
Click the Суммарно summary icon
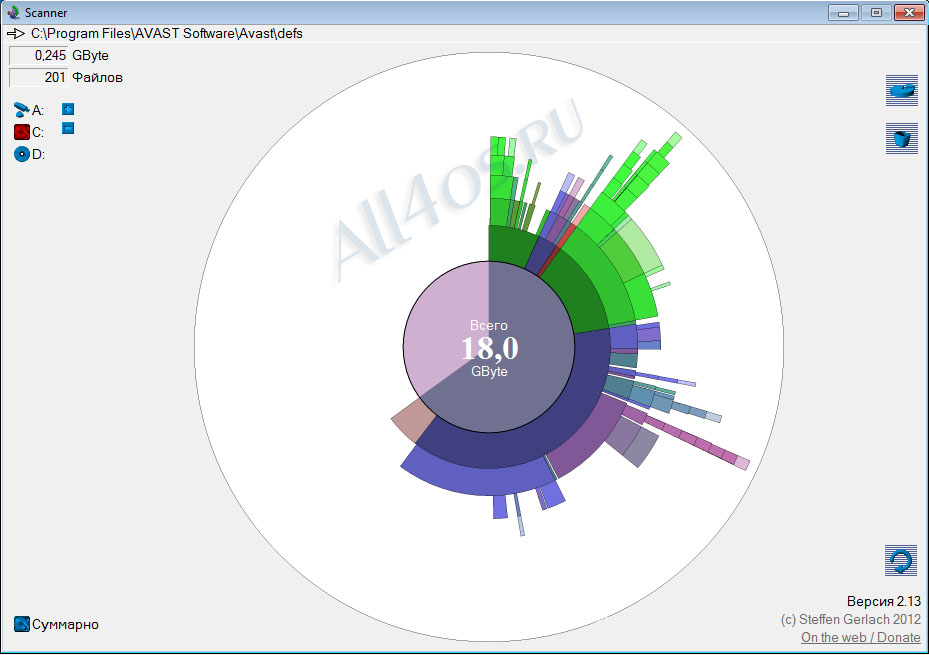22,624
